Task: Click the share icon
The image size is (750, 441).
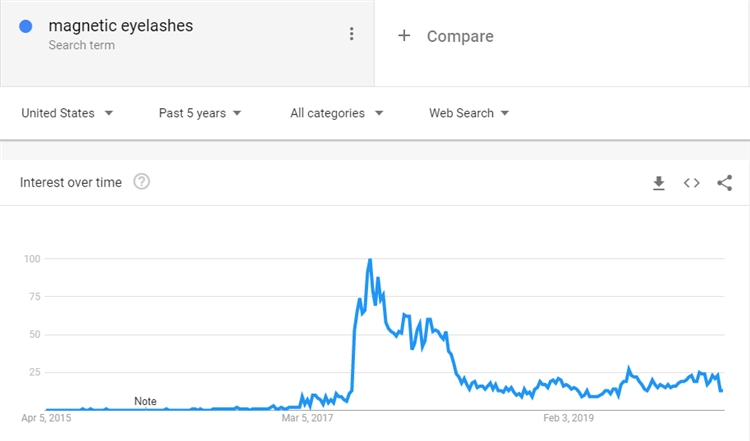Action: point(725,183)
